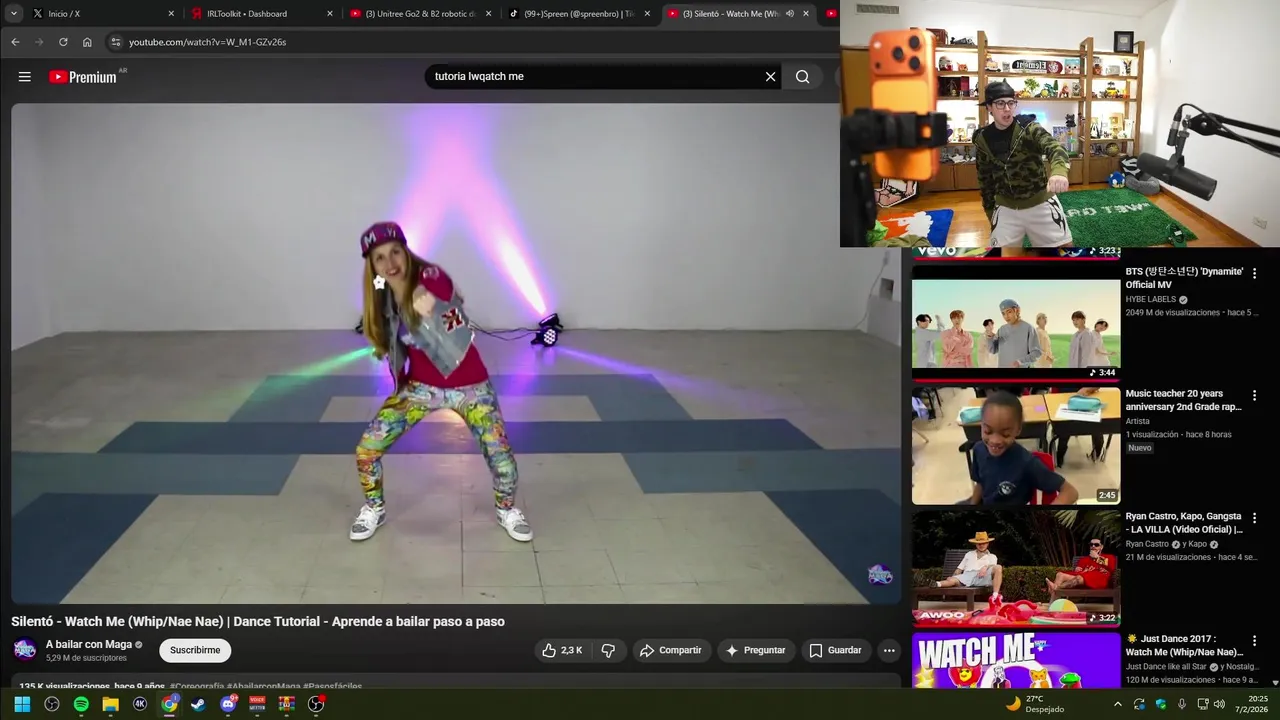1280x720 pixels.
Task: Click the browser forward arrow
Action: 39,42
